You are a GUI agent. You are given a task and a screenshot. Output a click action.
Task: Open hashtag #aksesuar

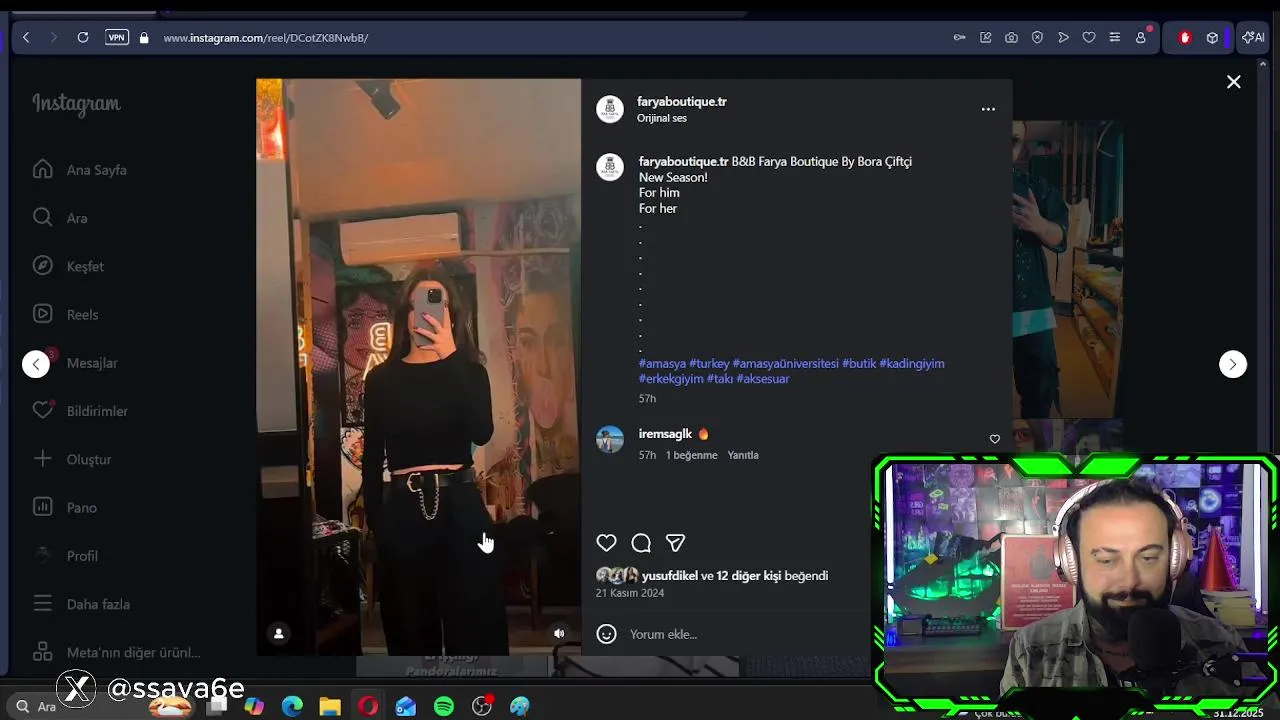(763, 379)
